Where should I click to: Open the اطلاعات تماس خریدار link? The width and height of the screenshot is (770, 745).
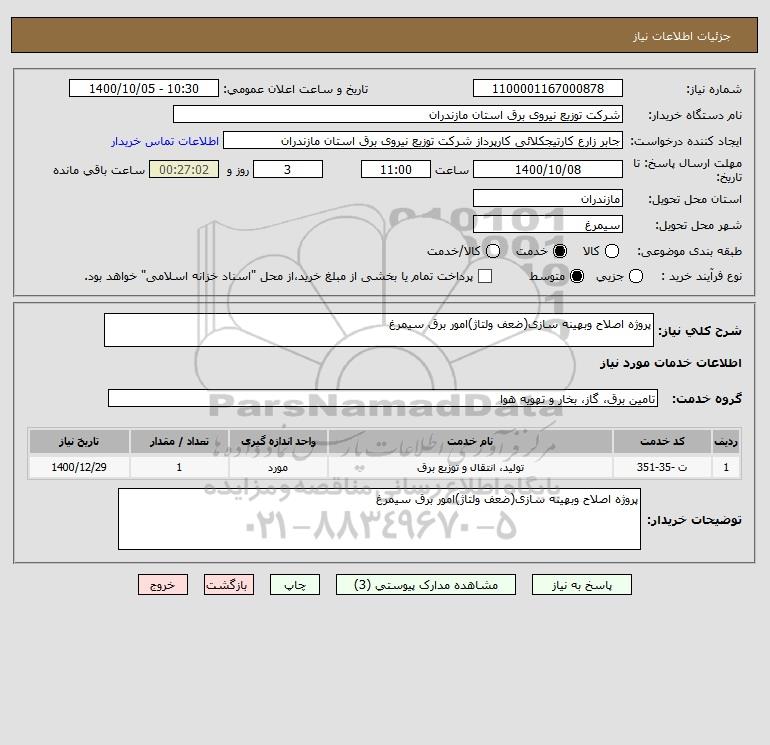[165, 141]
